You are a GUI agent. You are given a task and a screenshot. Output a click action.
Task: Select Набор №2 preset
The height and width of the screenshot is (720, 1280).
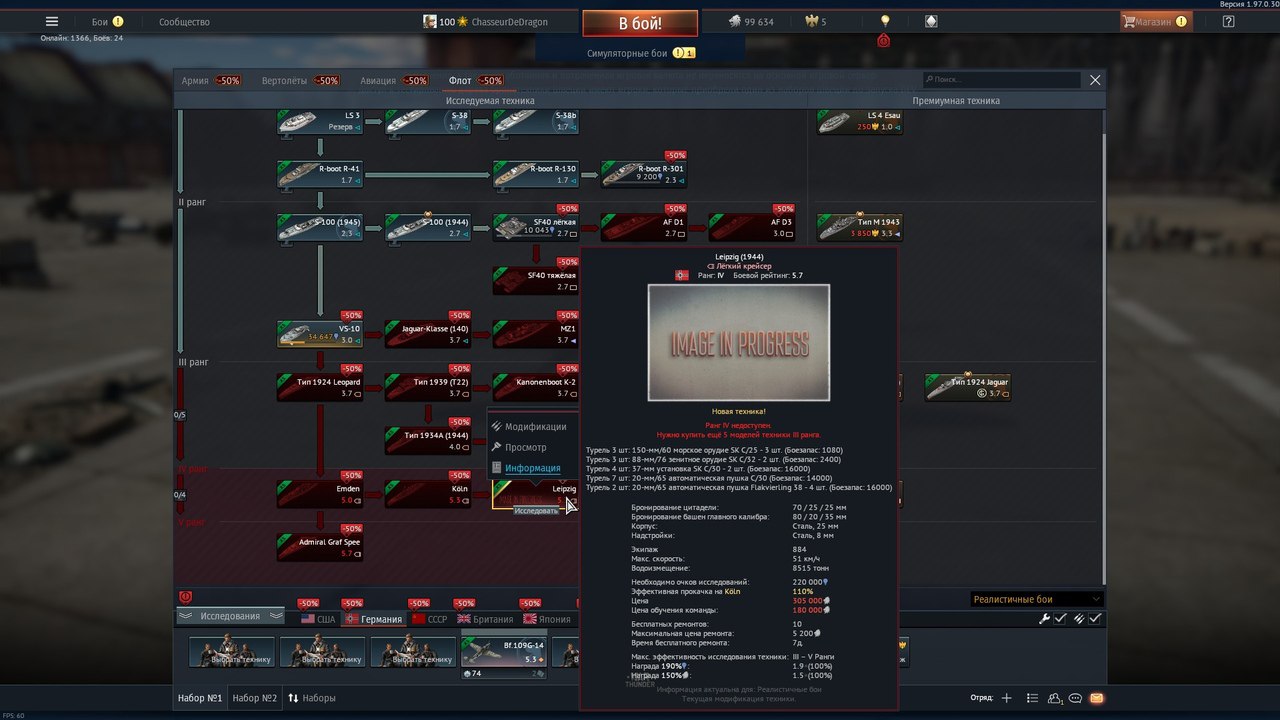[x=255, y=698]
